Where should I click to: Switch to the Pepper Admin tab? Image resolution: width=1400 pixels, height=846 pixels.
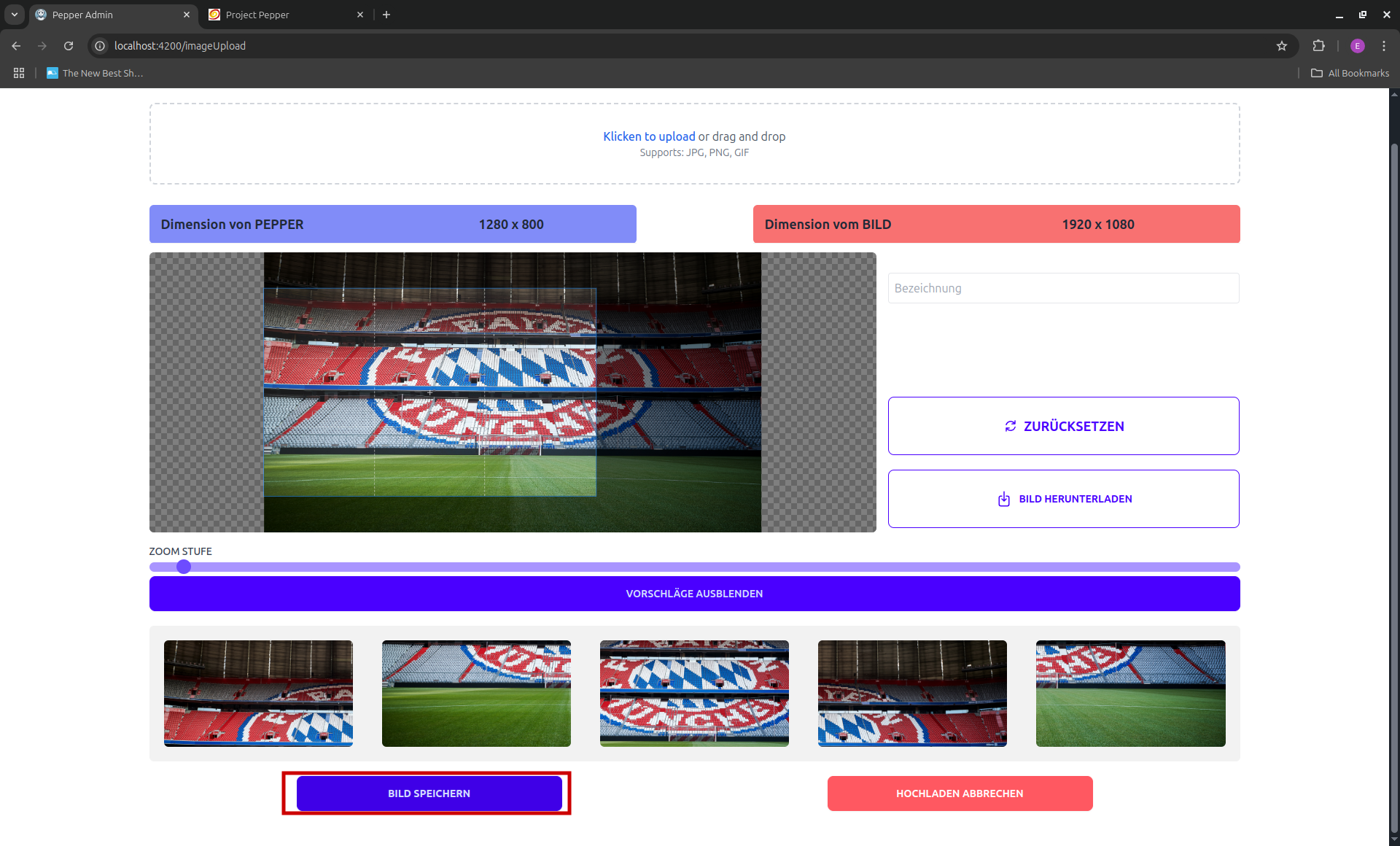click(x=113, y=15)
